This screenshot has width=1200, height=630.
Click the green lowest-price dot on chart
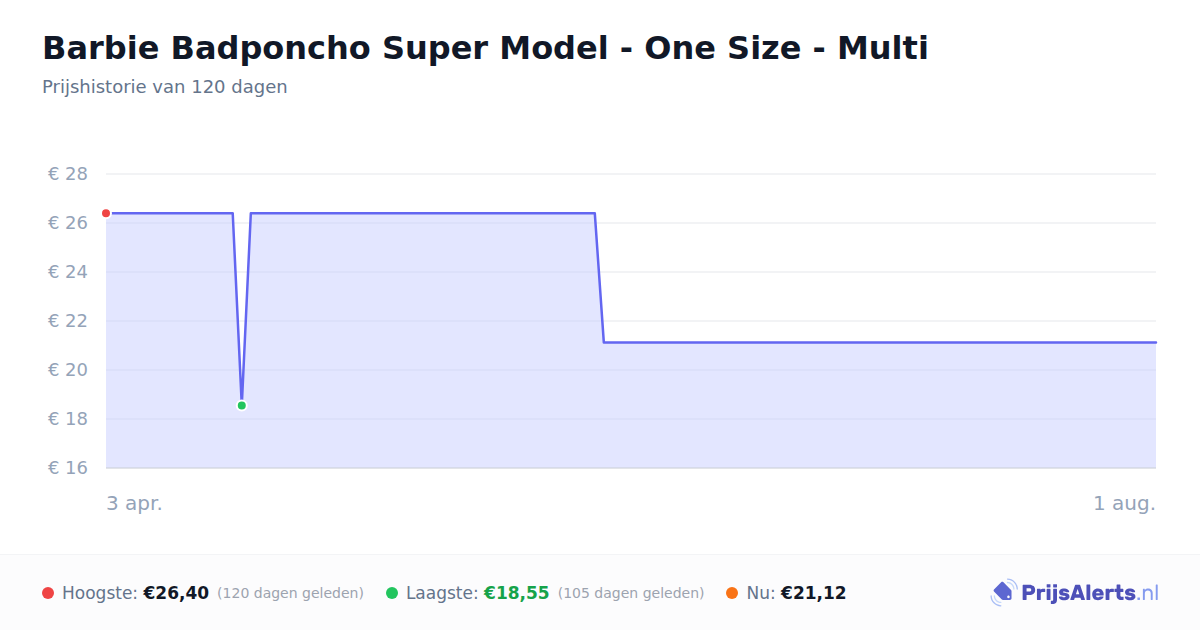(x=241, y=405)
